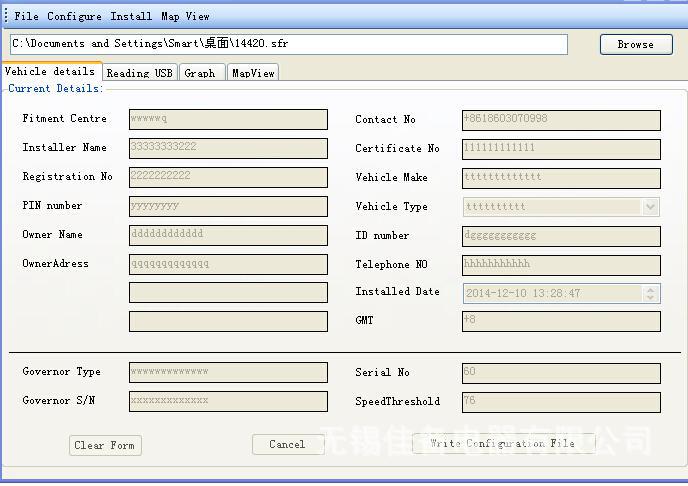
Task: Click the file path input field
Action: coord(288,44)
